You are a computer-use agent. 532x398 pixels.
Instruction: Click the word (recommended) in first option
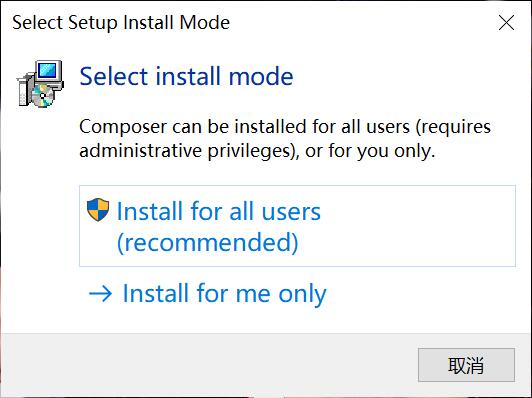point(207,242)
